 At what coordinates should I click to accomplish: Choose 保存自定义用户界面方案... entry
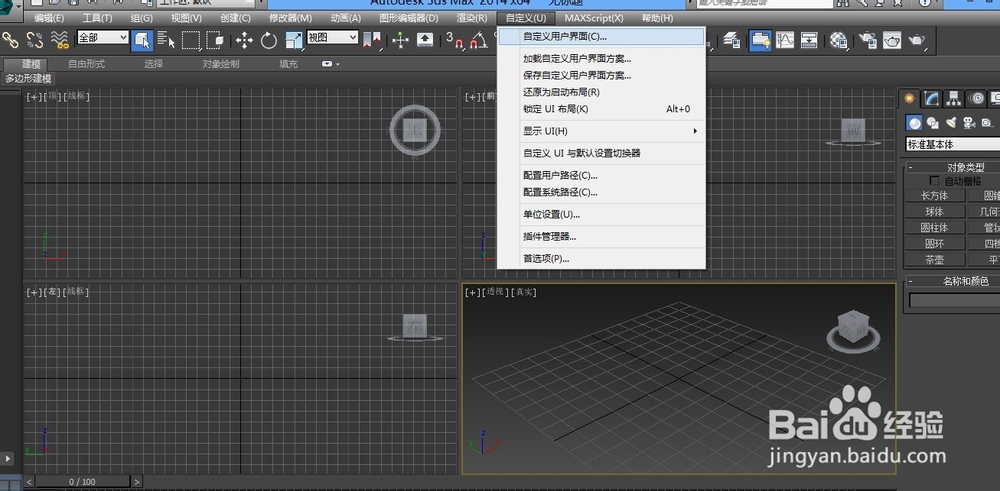pos(601,75)
